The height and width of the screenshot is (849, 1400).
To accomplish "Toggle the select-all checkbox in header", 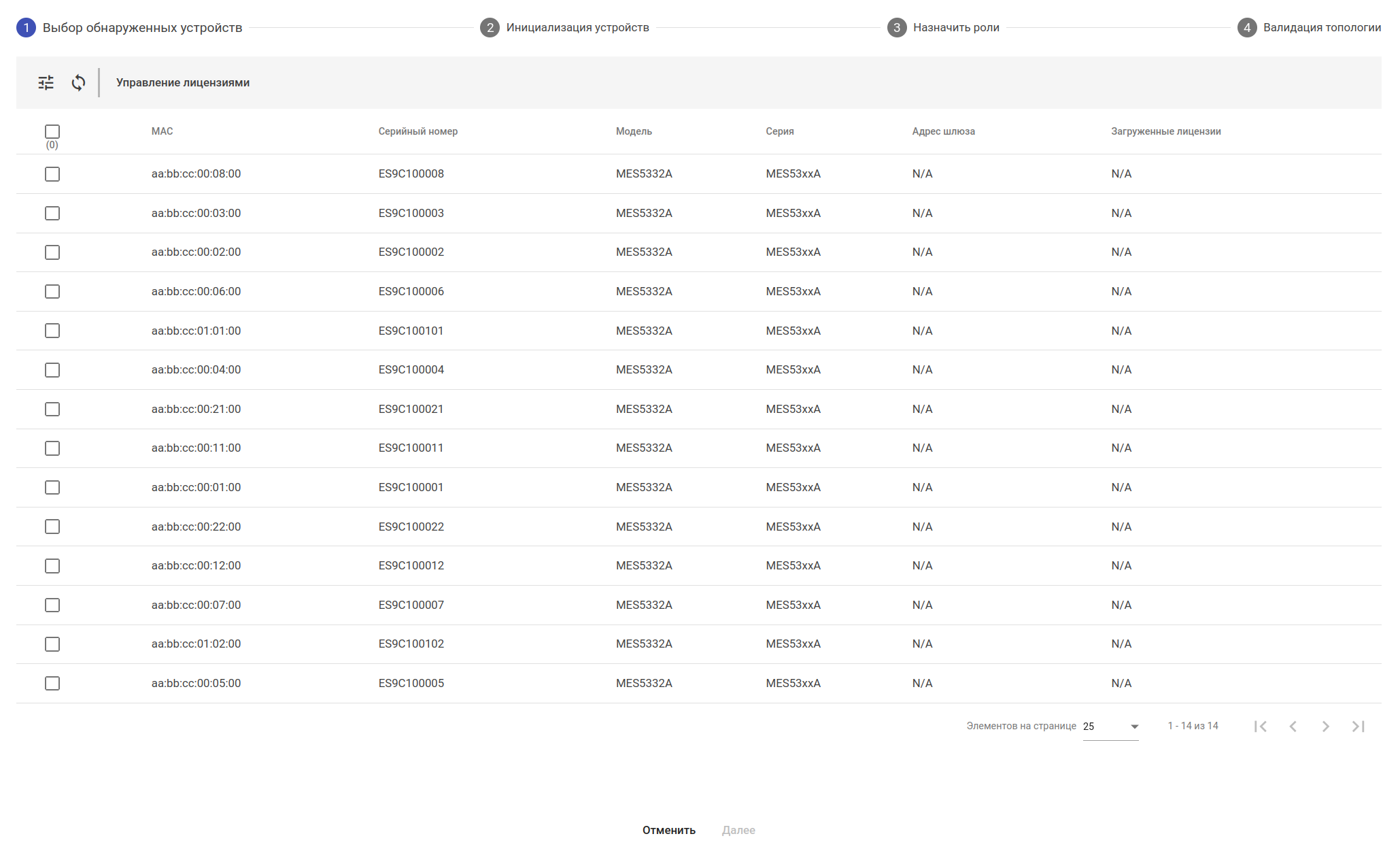I will tap(52, 131).
